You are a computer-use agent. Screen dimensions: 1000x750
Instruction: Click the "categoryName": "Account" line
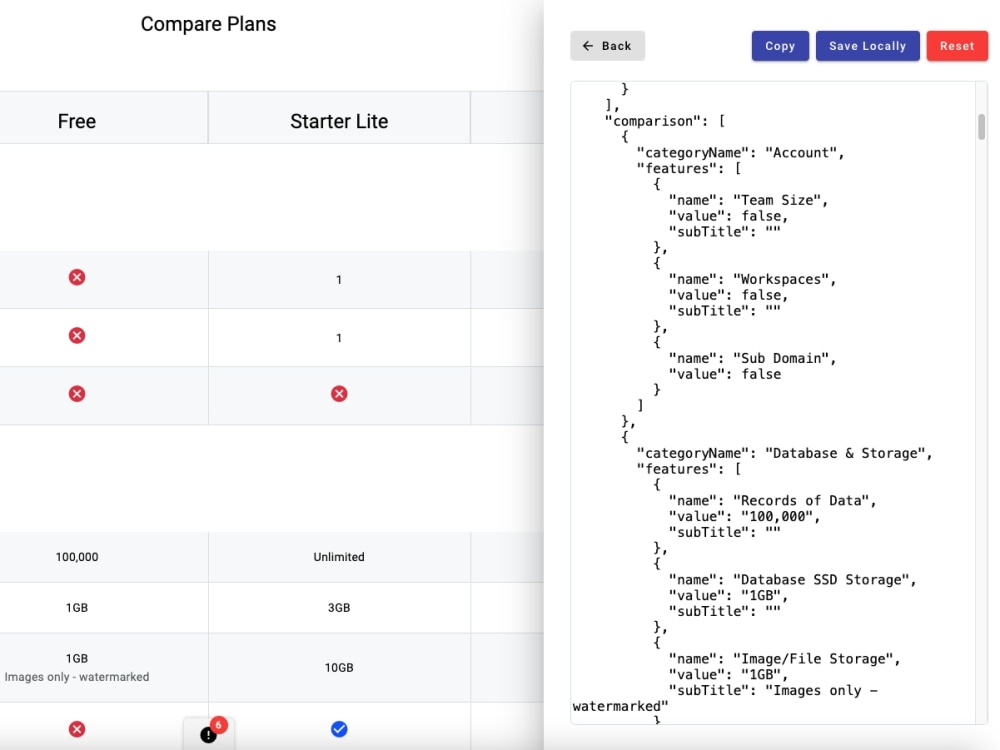click(x=740, y=153)
